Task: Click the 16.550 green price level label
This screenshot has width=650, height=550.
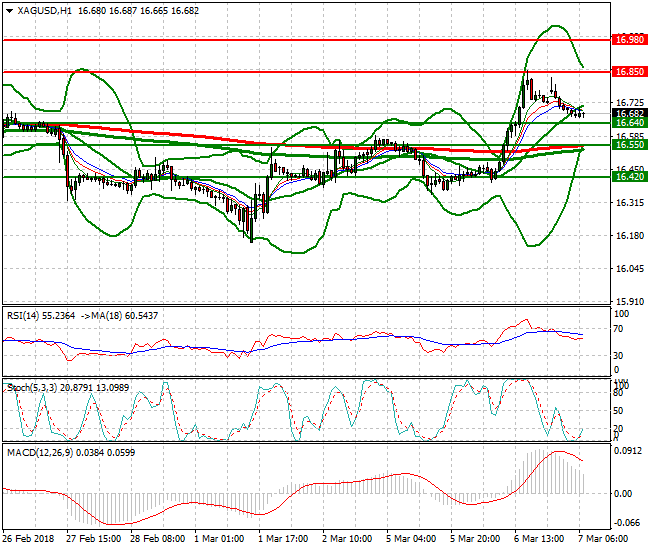Action: pyautogui.click(x=628, y=145)
